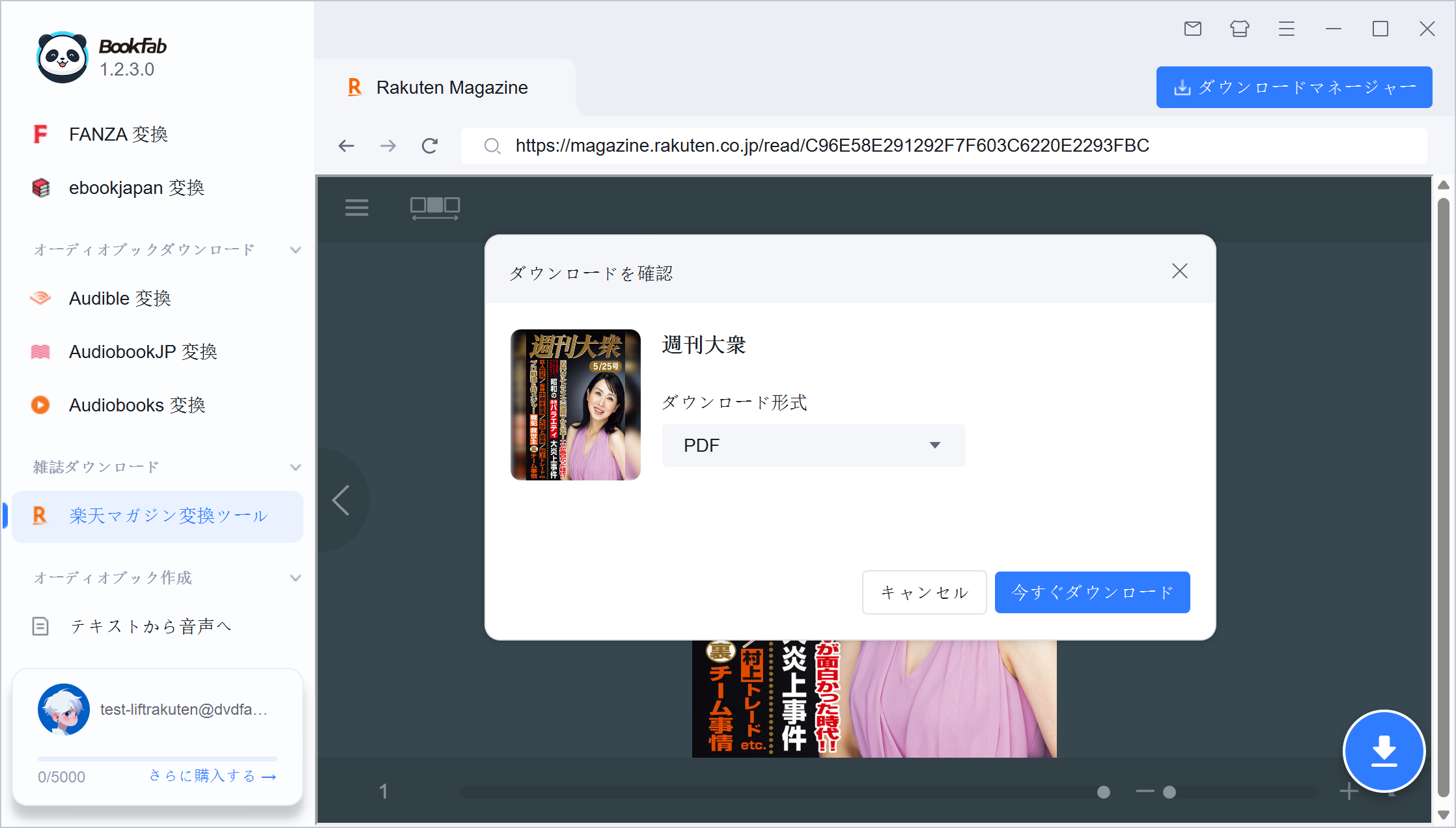Zoom in with the plus icon
This screenshot has width=1456, height=828.
point(1349,792)
